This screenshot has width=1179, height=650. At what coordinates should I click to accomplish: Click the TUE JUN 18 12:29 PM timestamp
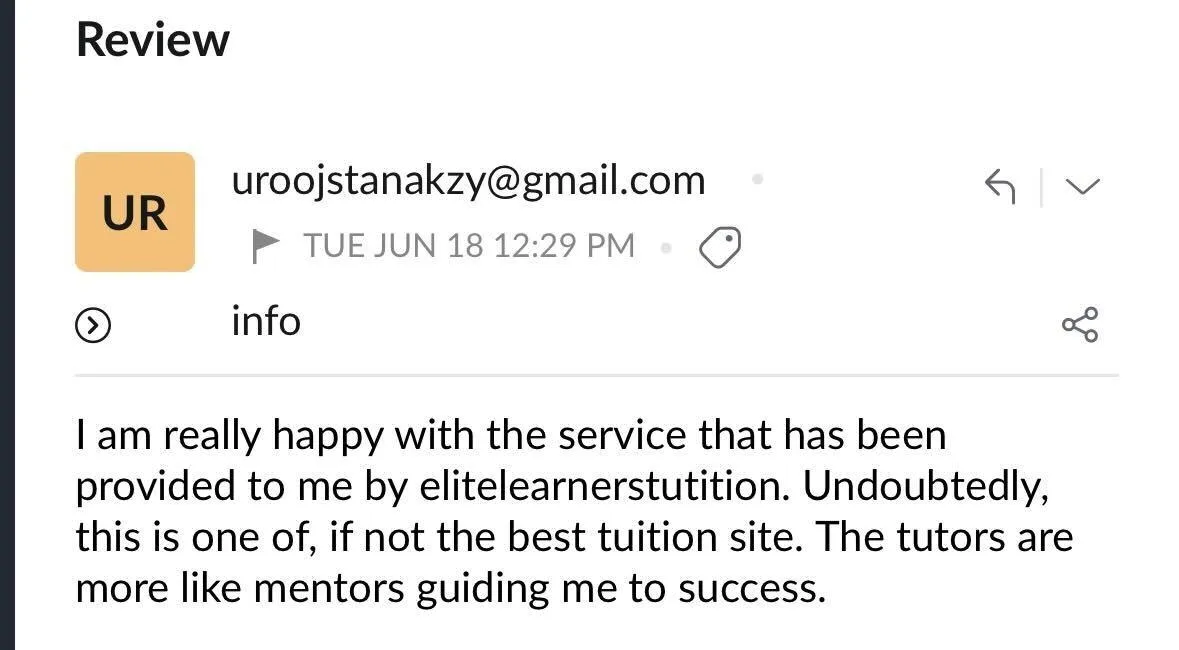point(469,246)
